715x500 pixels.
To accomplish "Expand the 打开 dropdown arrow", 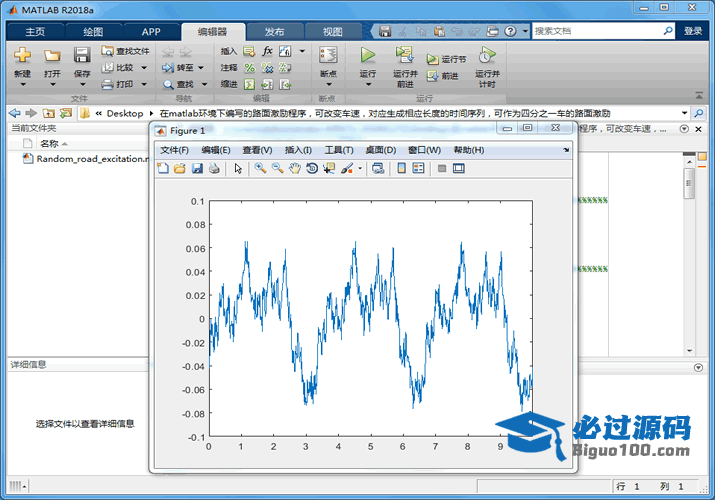I will (x=52, y=84).
